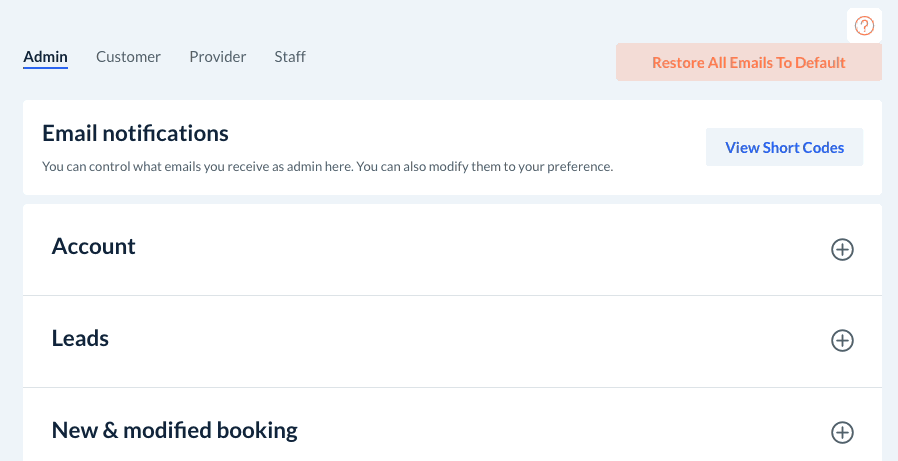Click blank area in New & modified booking row
The image size is (898, 461).
click(x=560, y=432)
